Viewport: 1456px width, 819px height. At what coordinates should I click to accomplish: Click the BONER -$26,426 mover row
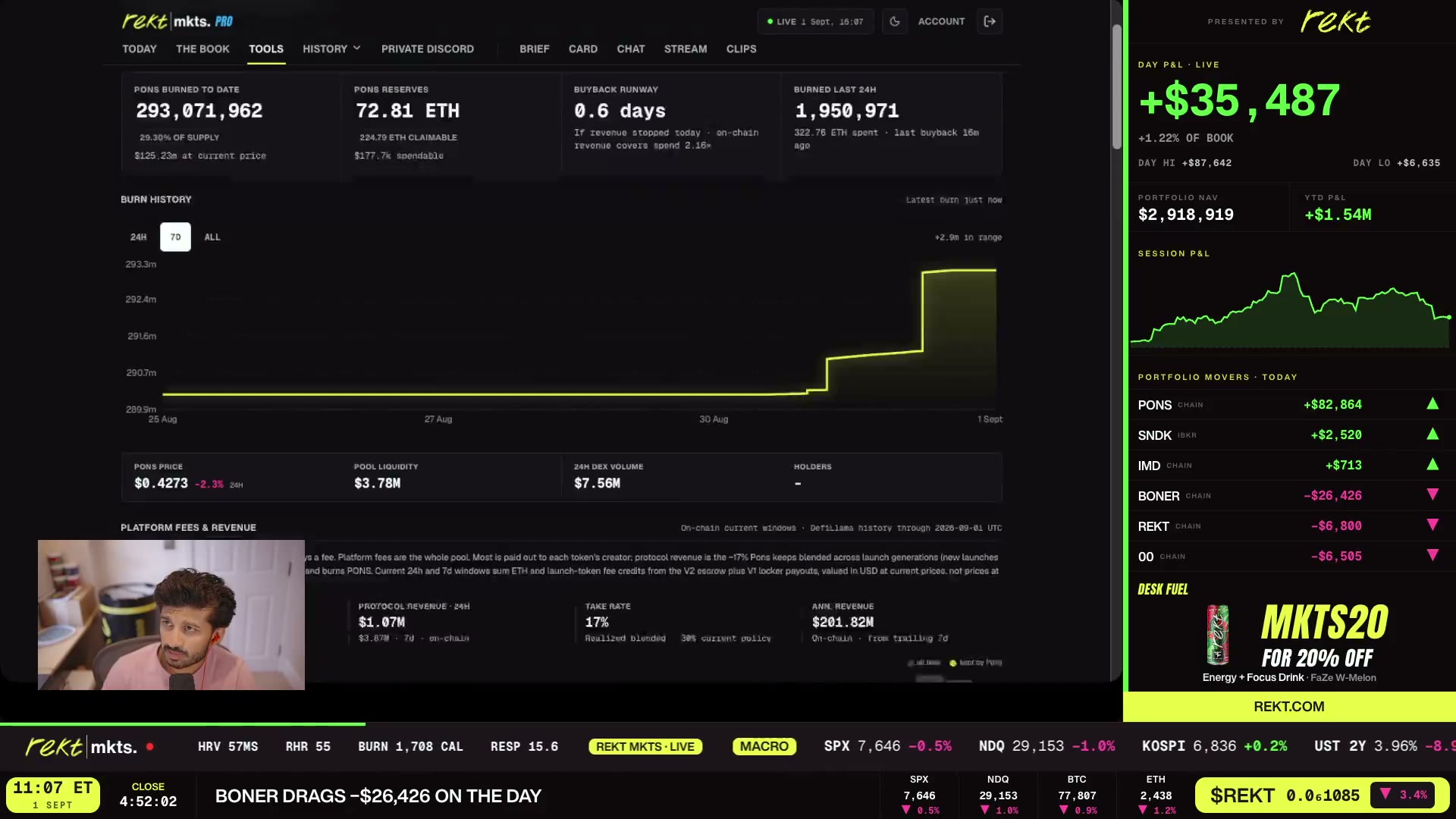tap(1289, 495)
